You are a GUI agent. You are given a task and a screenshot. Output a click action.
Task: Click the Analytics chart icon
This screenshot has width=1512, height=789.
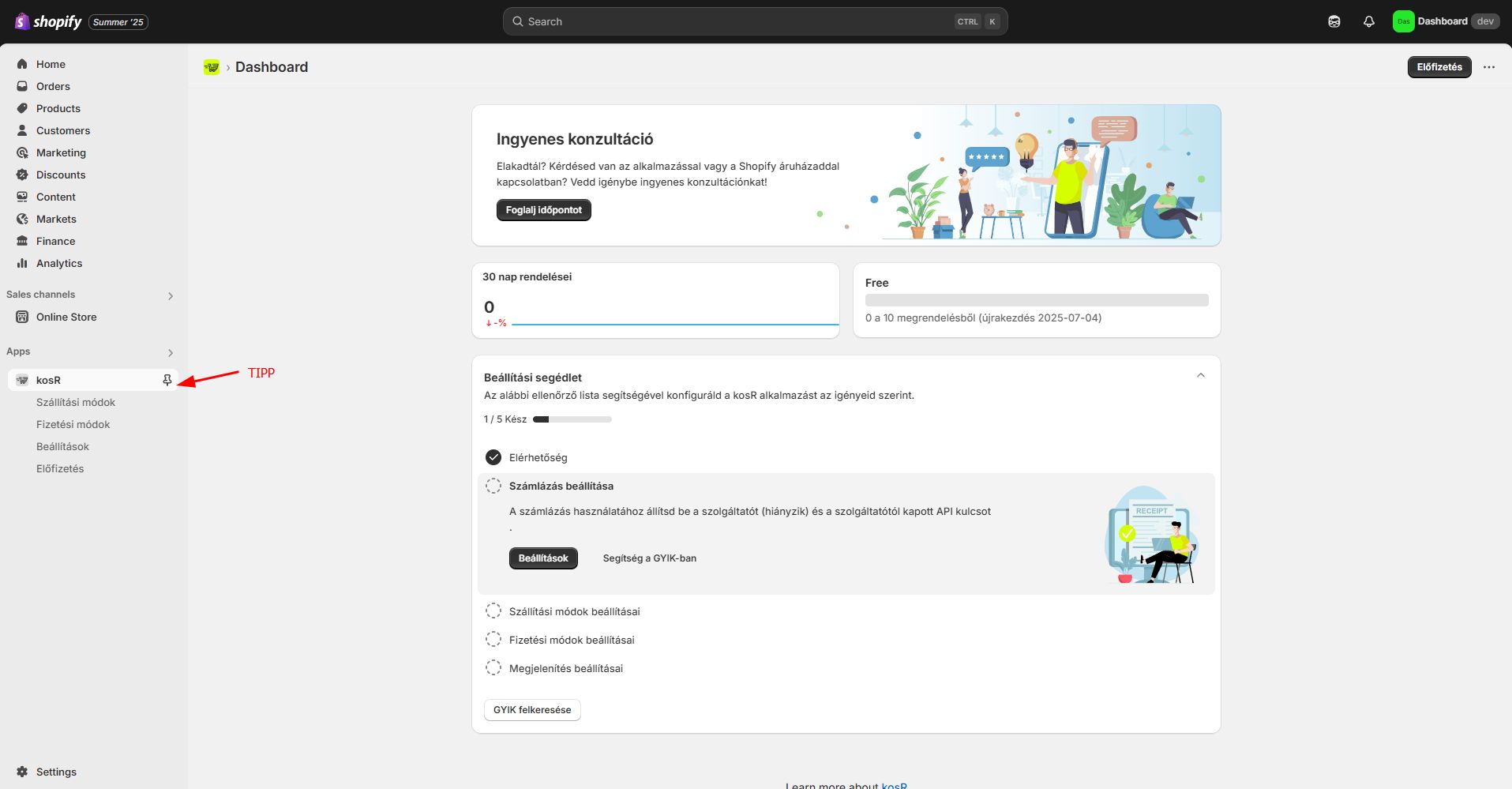pos(22,263)
